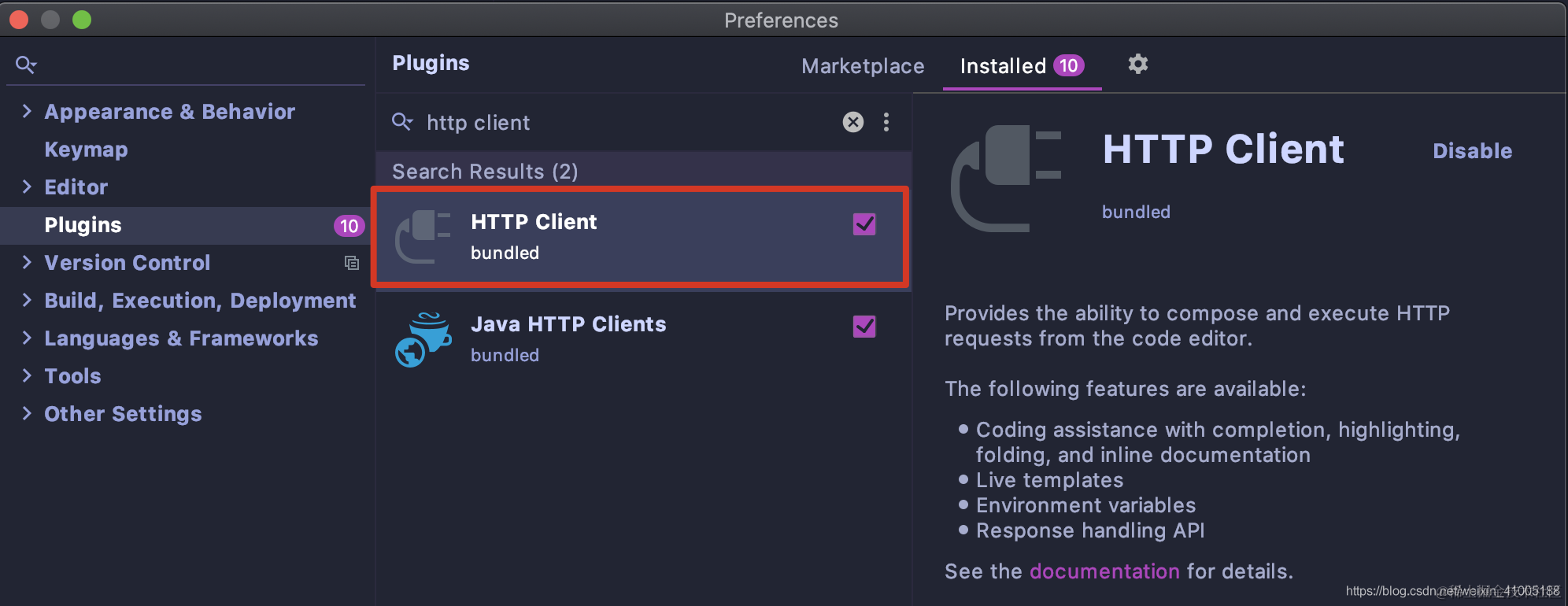
Task: Click the settings search magnifier icon
Action: [x=26, y=65]
